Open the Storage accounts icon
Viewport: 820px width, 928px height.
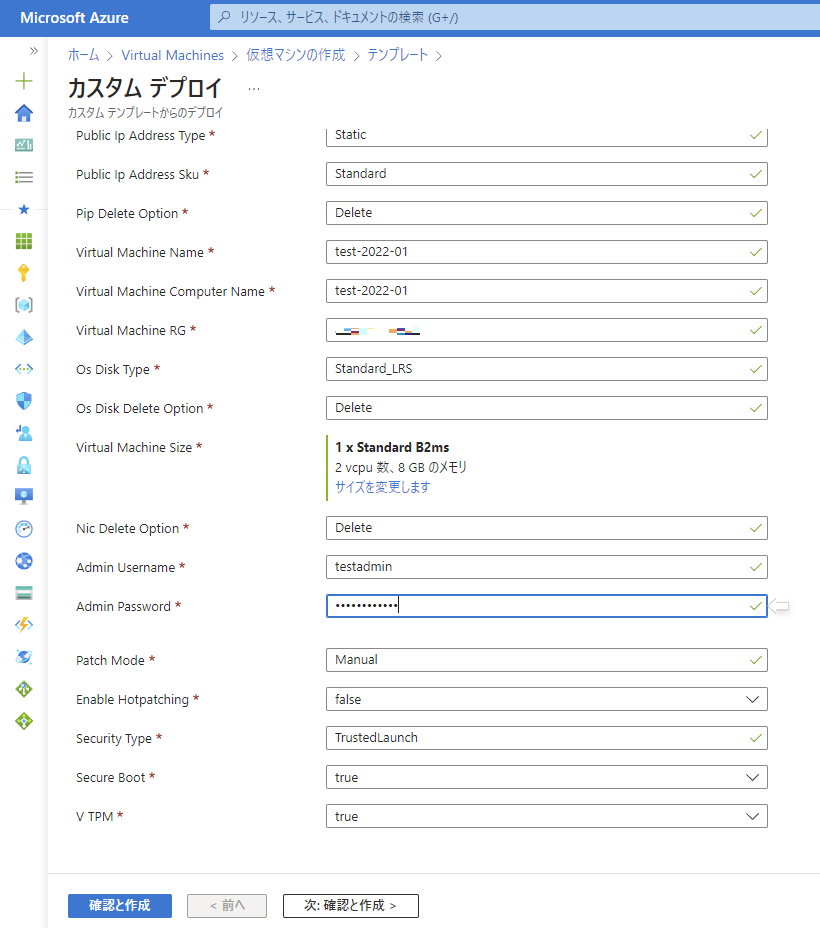[x=24, y=593]
